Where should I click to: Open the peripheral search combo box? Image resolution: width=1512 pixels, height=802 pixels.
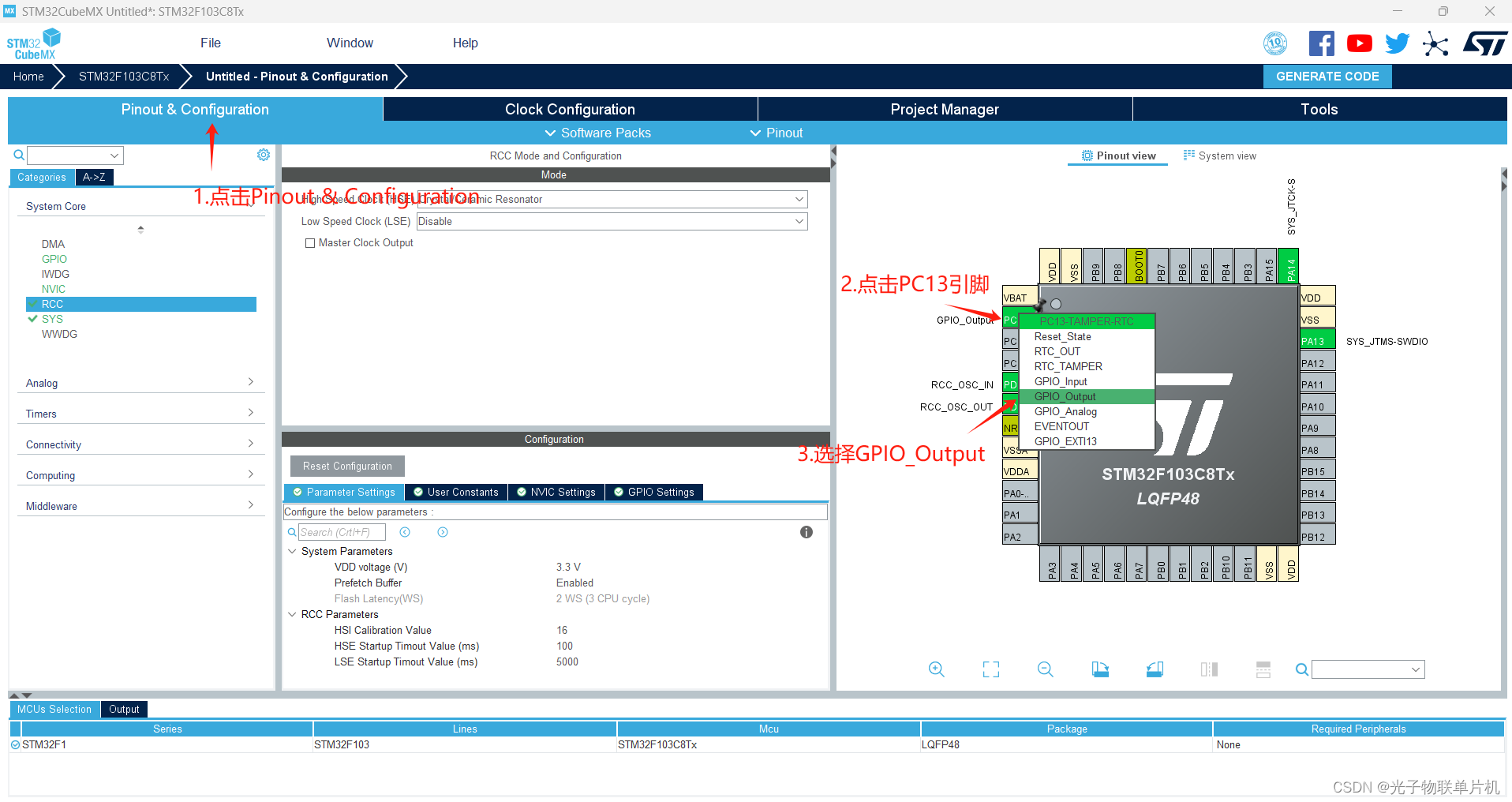click(76, 156)
